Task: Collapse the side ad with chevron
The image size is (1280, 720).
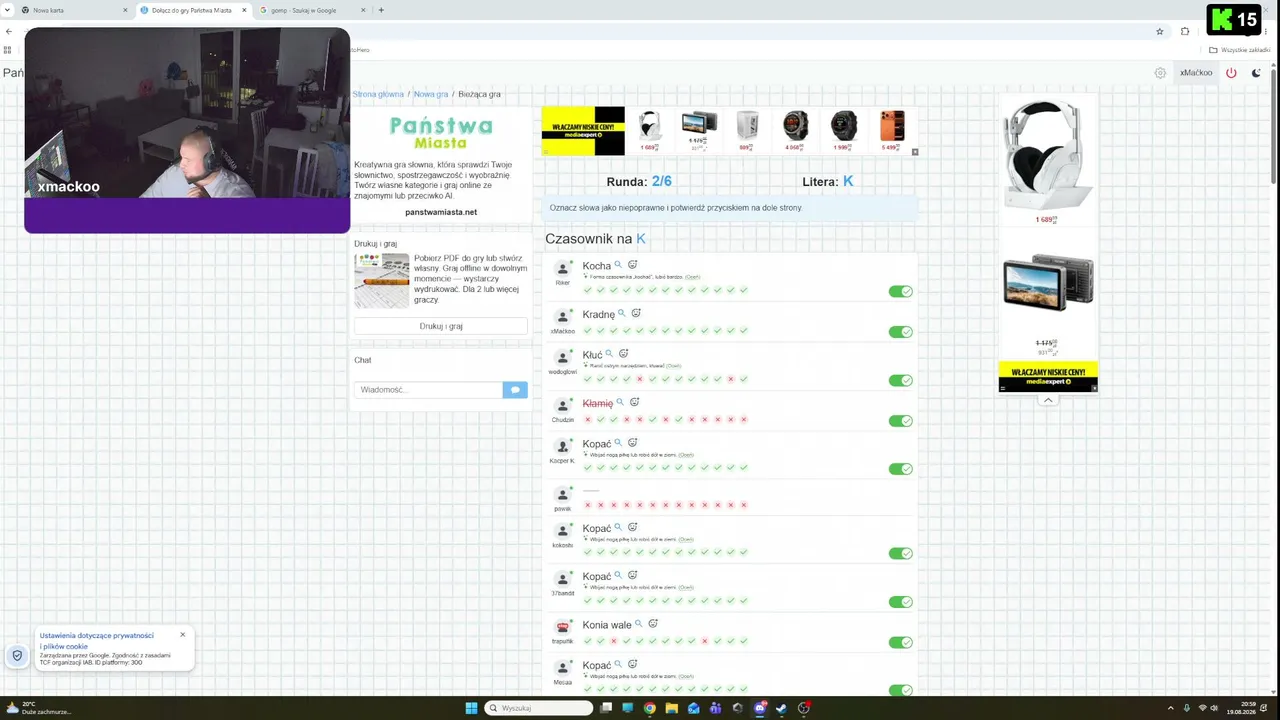Action: 1048,400
